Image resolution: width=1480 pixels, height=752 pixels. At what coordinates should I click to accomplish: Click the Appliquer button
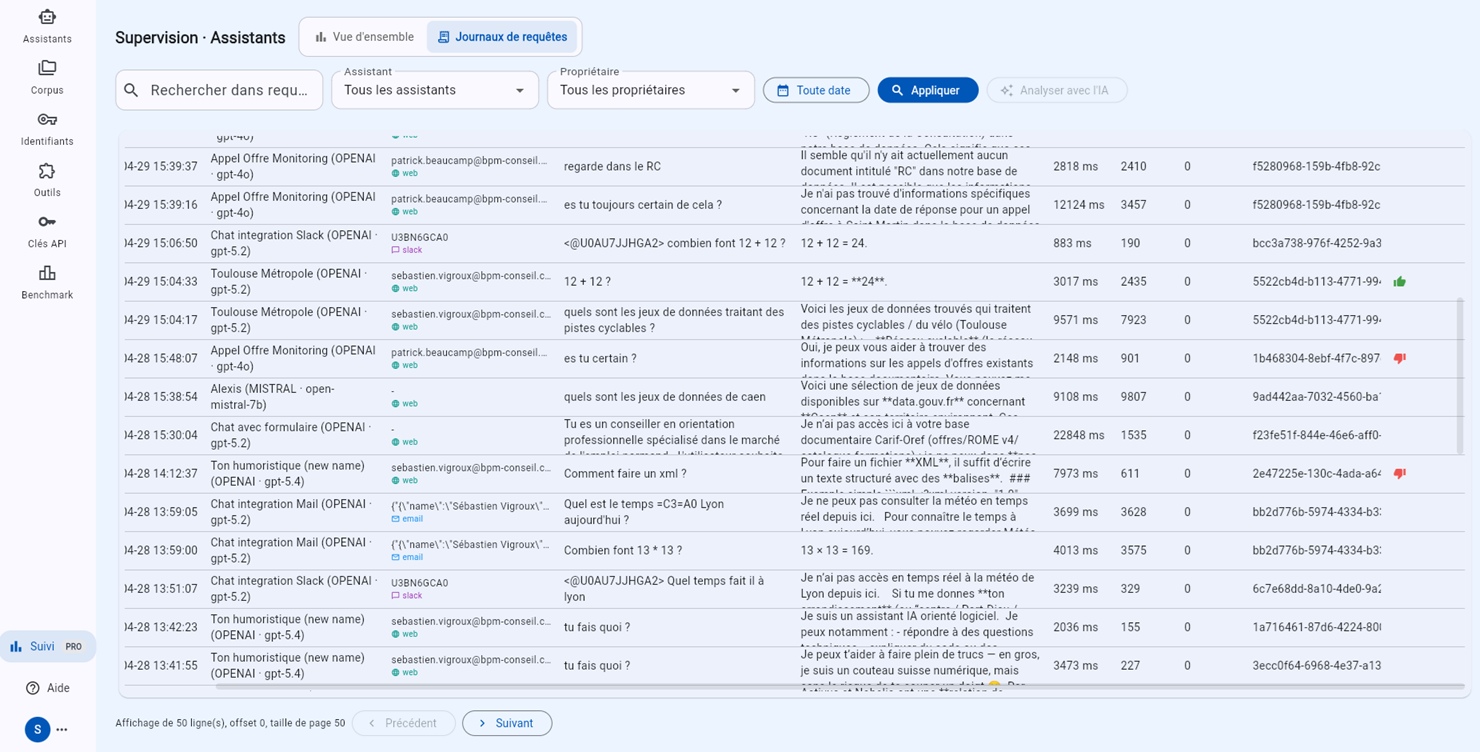(x=928, y=90)
